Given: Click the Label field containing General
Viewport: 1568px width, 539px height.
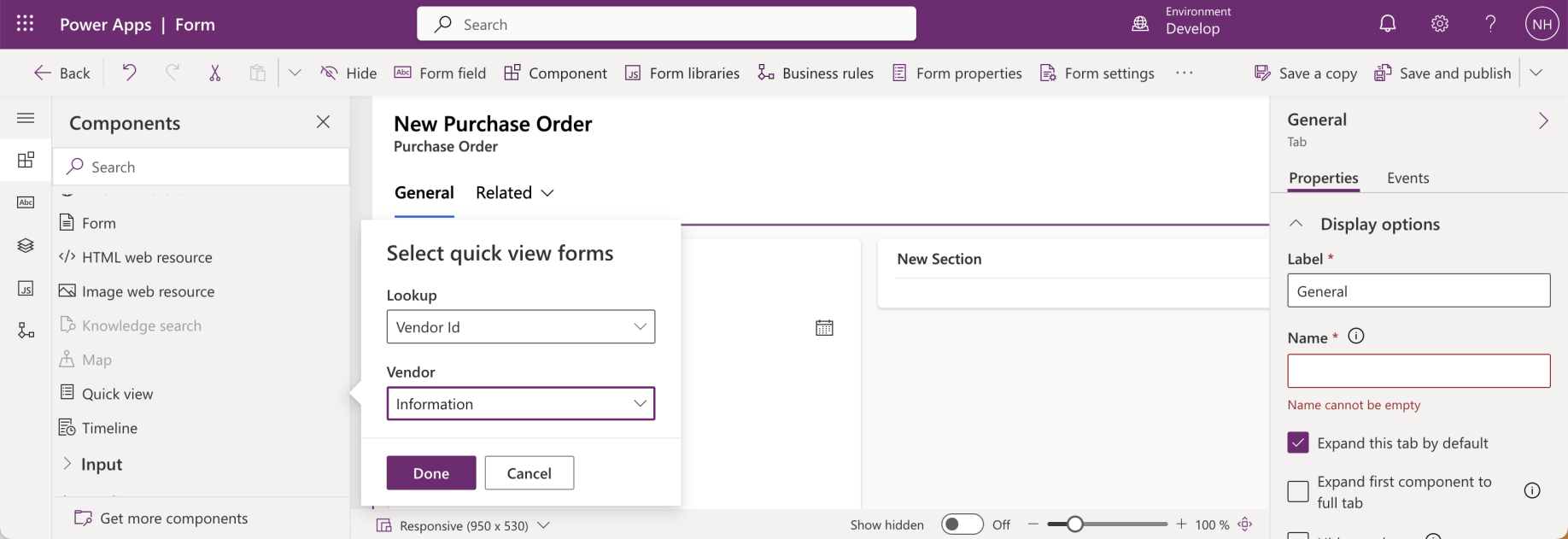Looking at the screenshot, I should 1419,290.
